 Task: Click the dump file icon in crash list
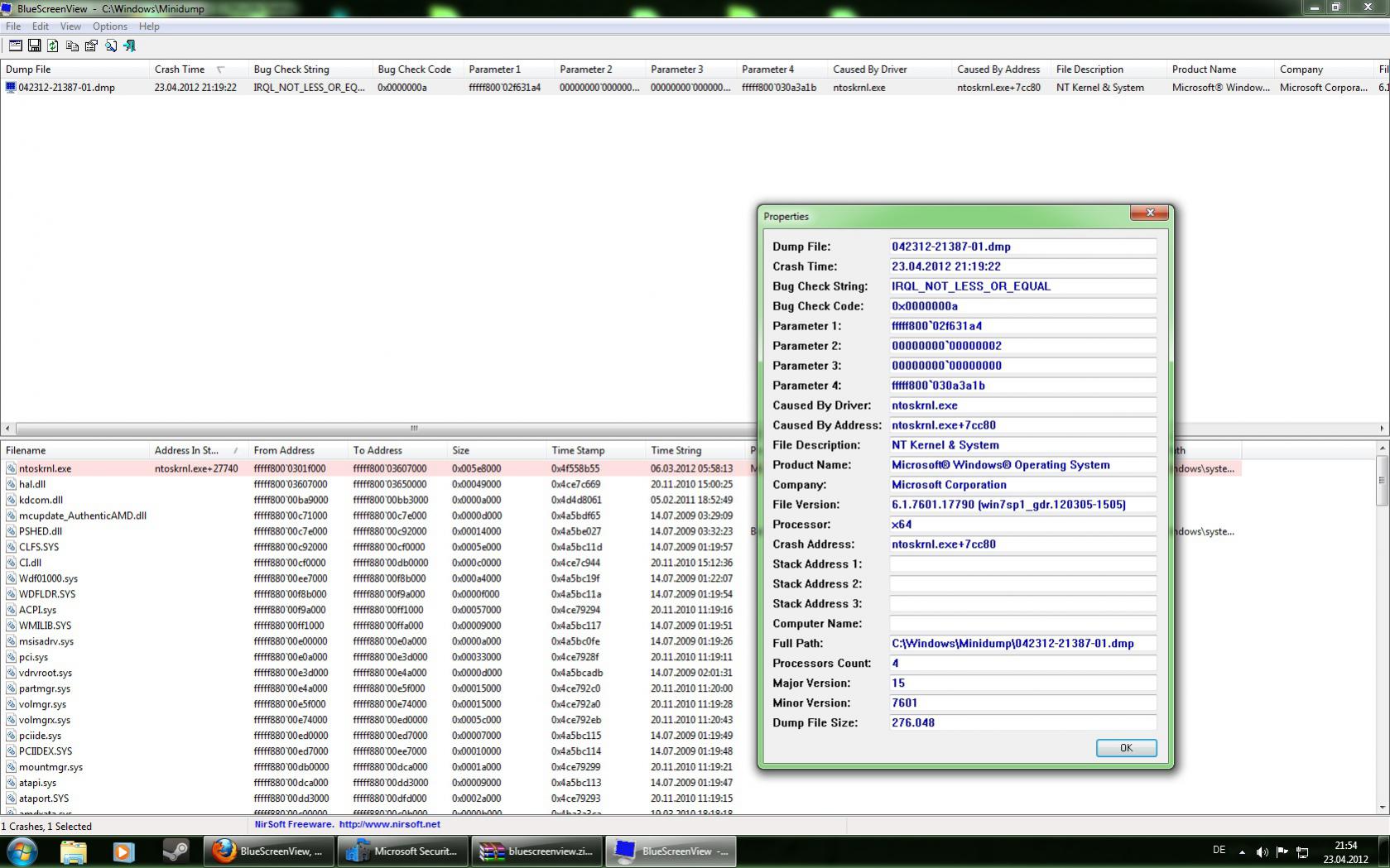coord(11,87)
